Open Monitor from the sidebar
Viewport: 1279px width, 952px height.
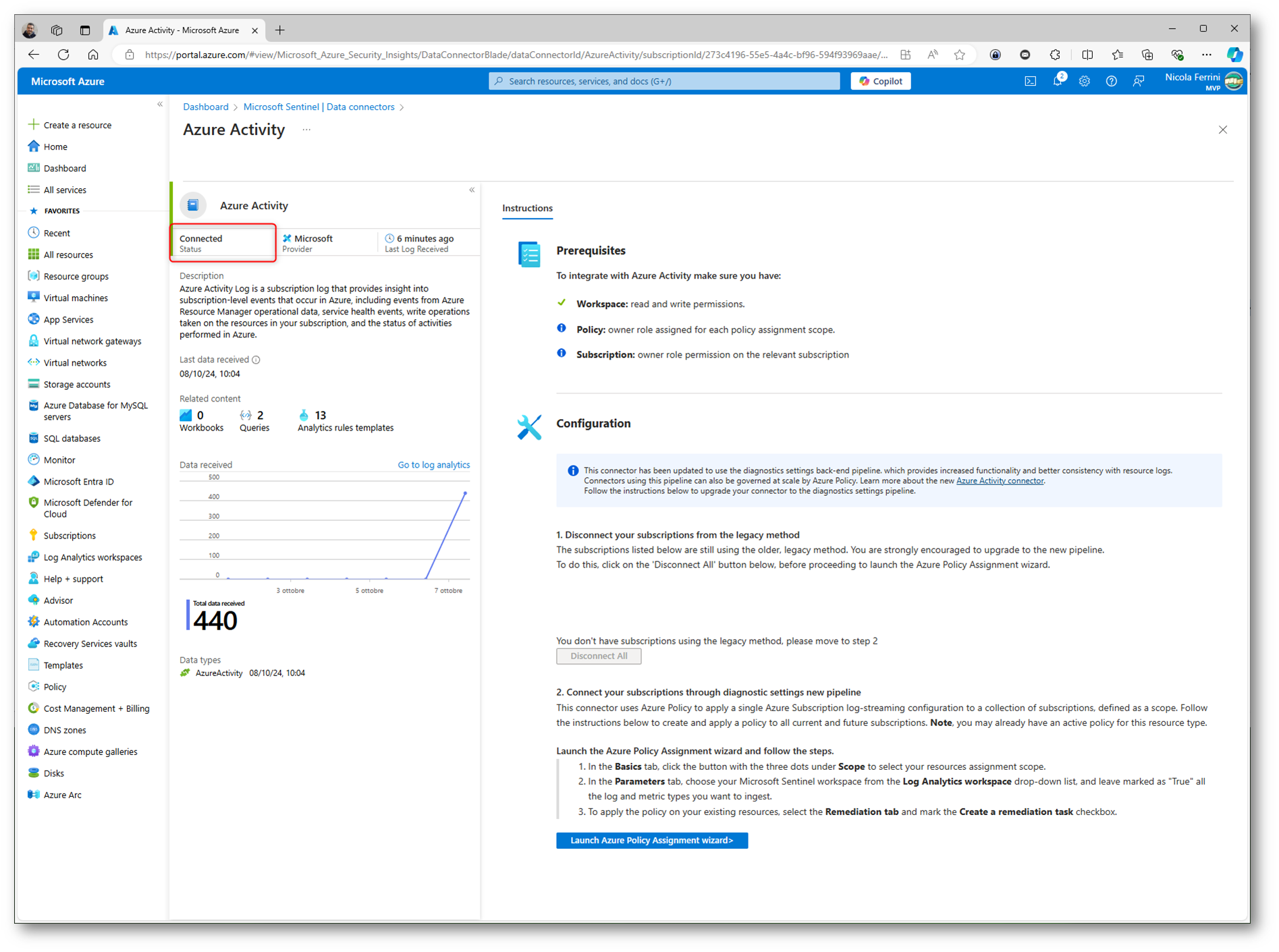51,459
